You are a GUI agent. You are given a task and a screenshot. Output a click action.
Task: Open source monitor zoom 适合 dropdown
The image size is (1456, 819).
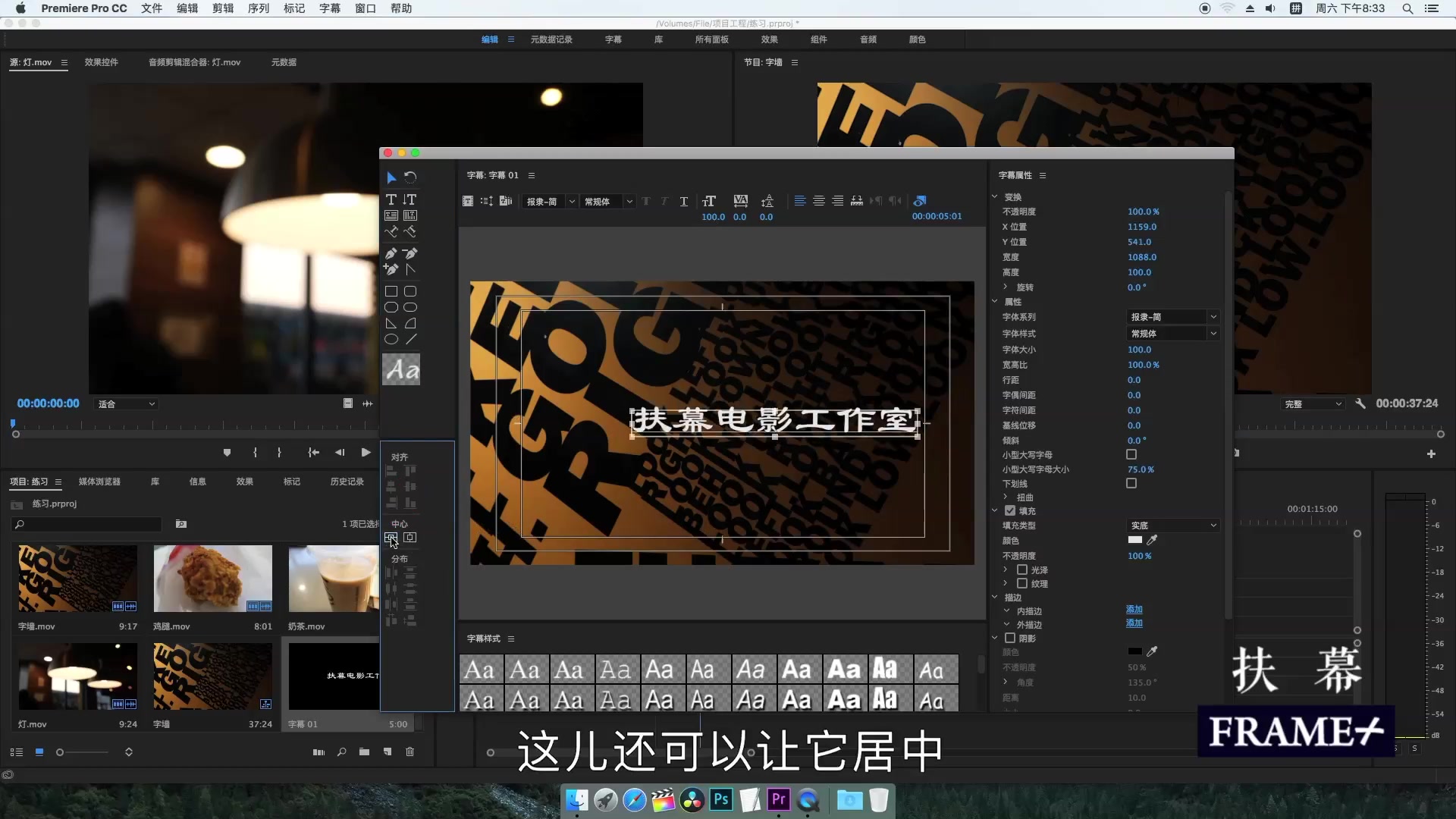(x=127, y=404)
